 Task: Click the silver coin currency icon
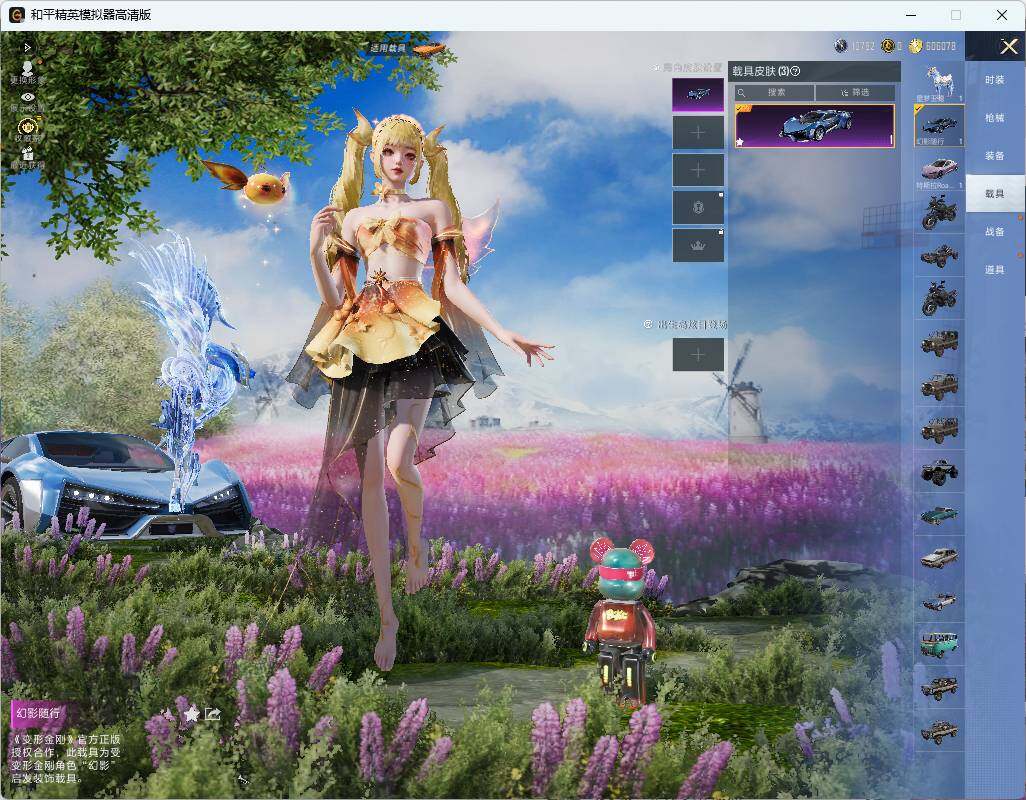[x=841, y=46]
